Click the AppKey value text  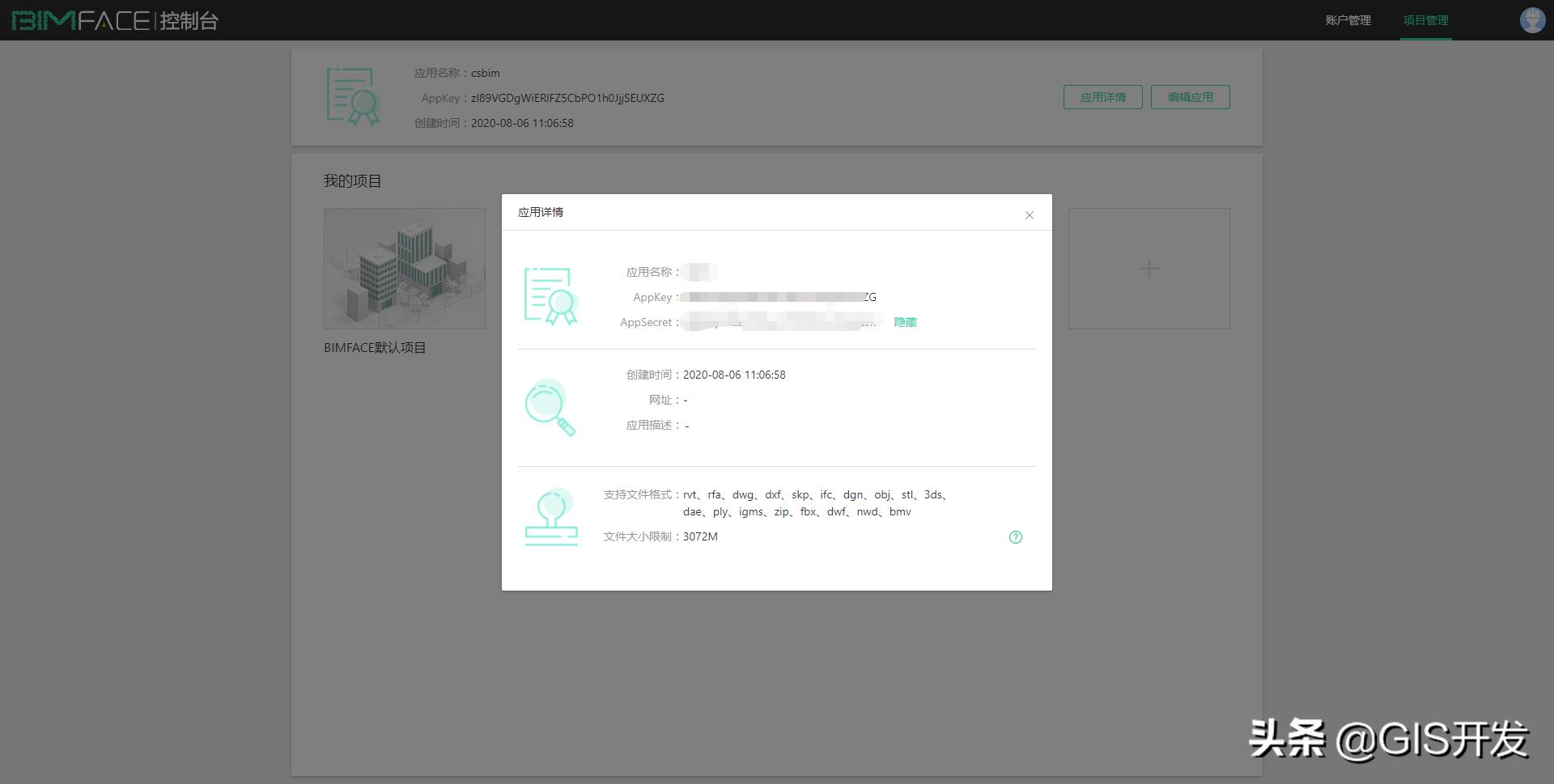click(x=777, y=297)
